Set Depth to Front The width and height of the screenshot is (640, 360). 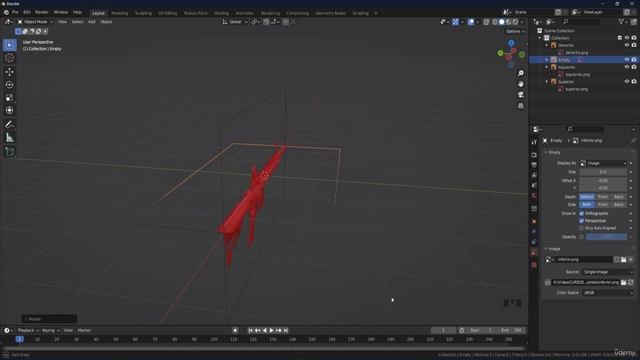[x=603, y=197]
